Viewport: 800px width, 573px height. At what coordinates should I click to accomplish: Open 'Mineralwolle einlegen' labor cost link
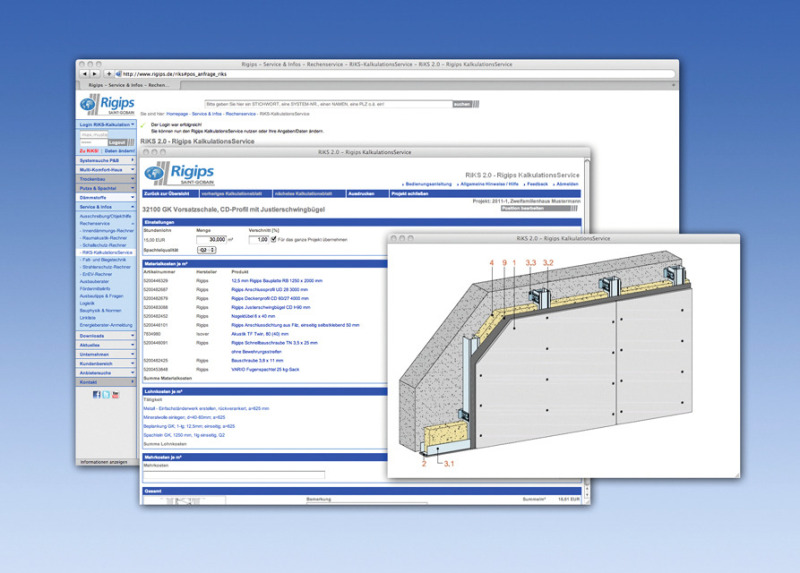(184, 417)
